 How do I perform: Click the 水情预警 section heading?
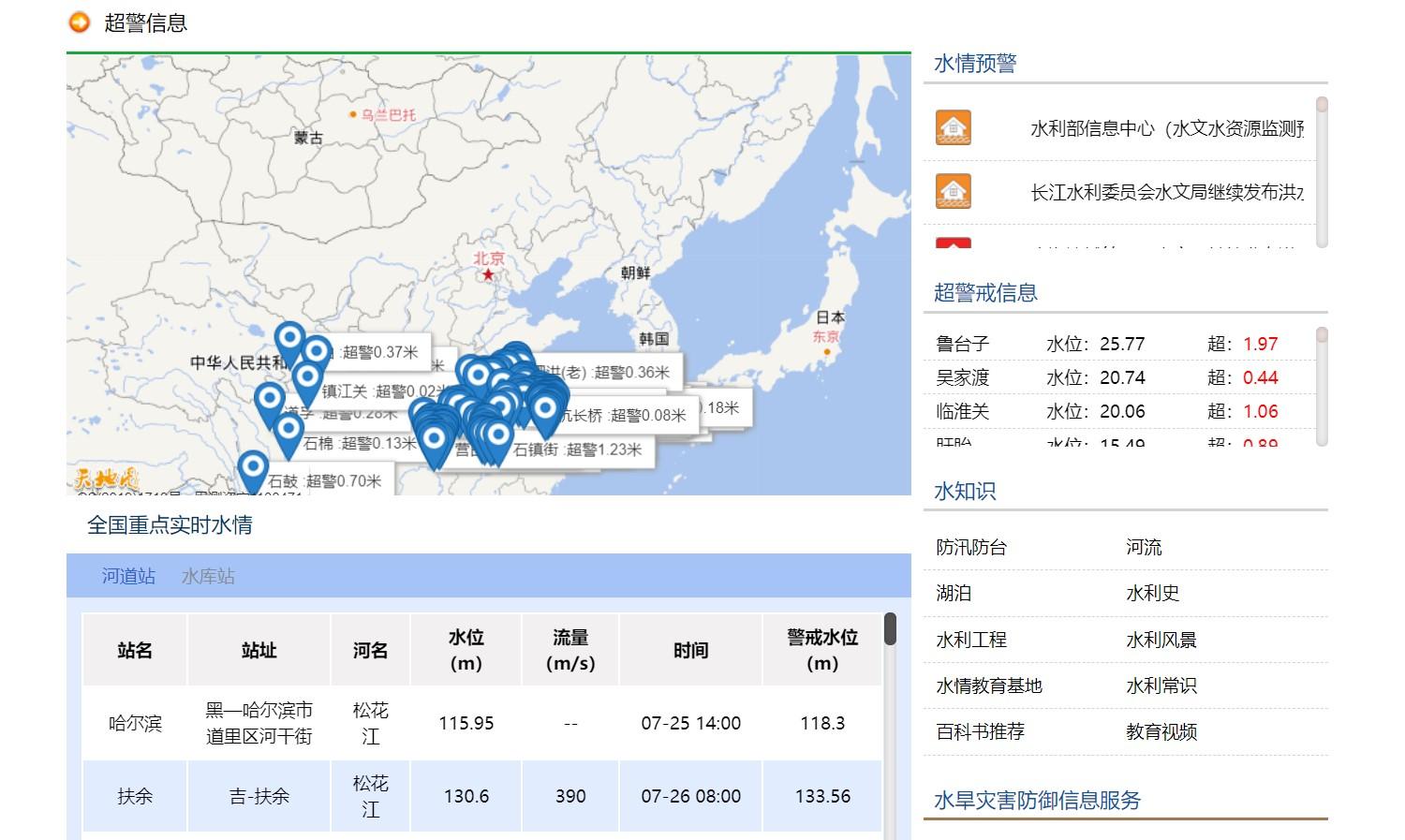pyautogui.click(x=975, y=63)
